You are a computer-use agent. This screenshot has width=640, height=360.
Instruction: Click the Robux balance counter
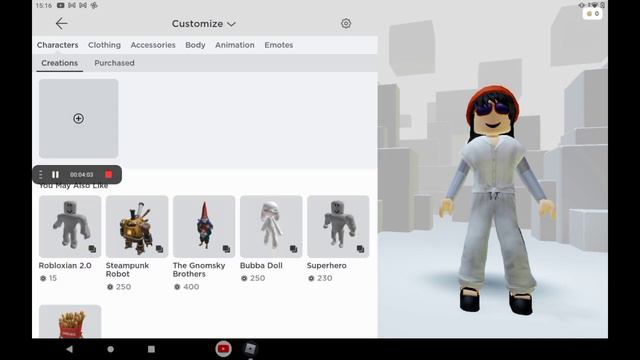click(593, 13)
